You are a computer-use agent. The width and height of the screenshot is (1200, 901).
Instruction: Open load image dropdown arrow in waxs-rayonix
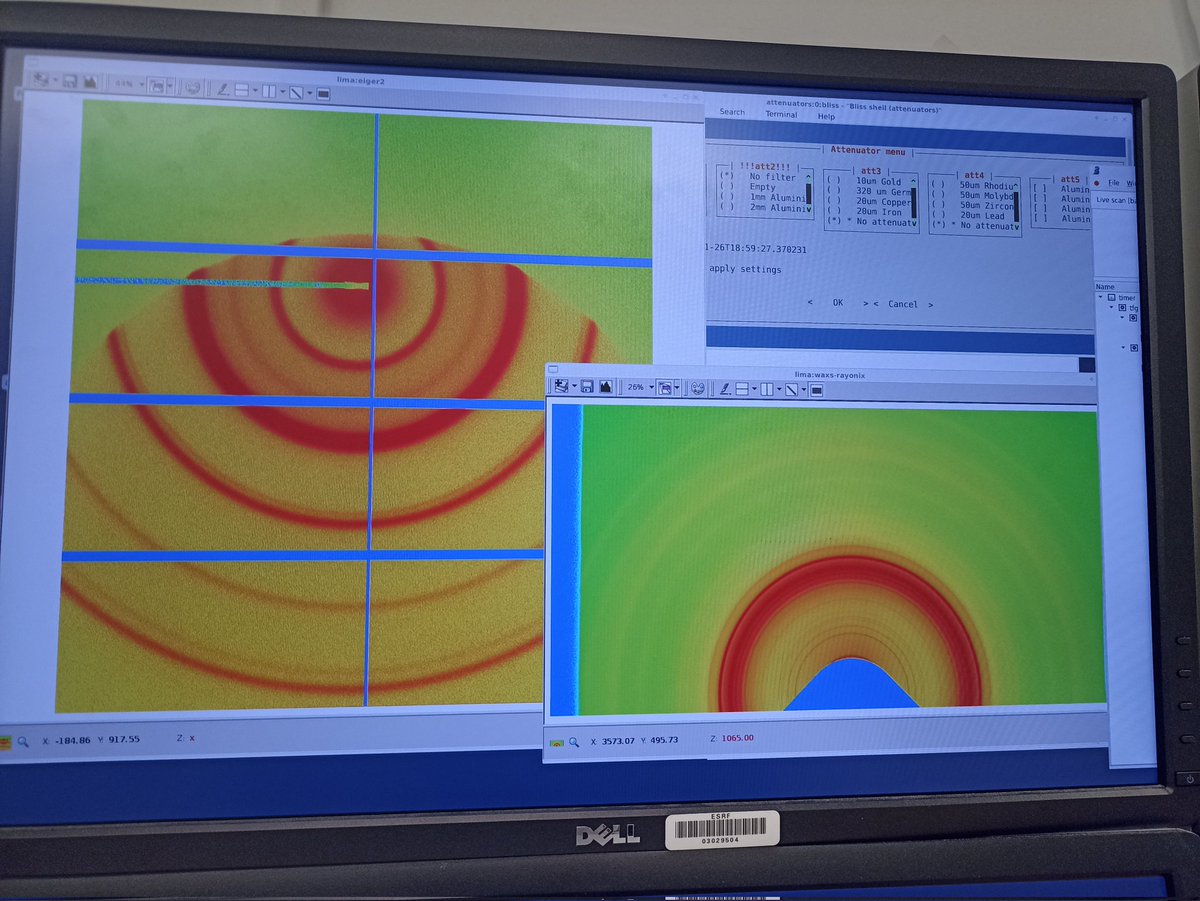pos(574,386)
